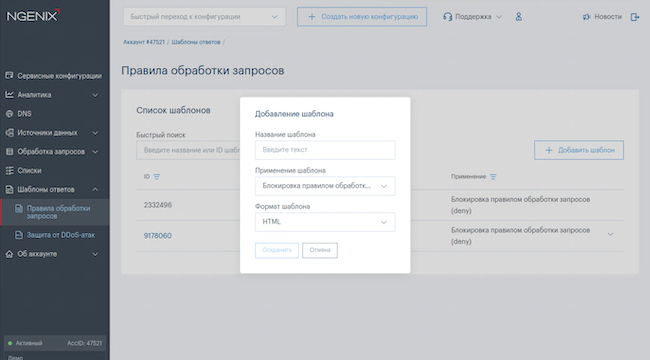Click the green Активный status dot

tap(10, 343)
